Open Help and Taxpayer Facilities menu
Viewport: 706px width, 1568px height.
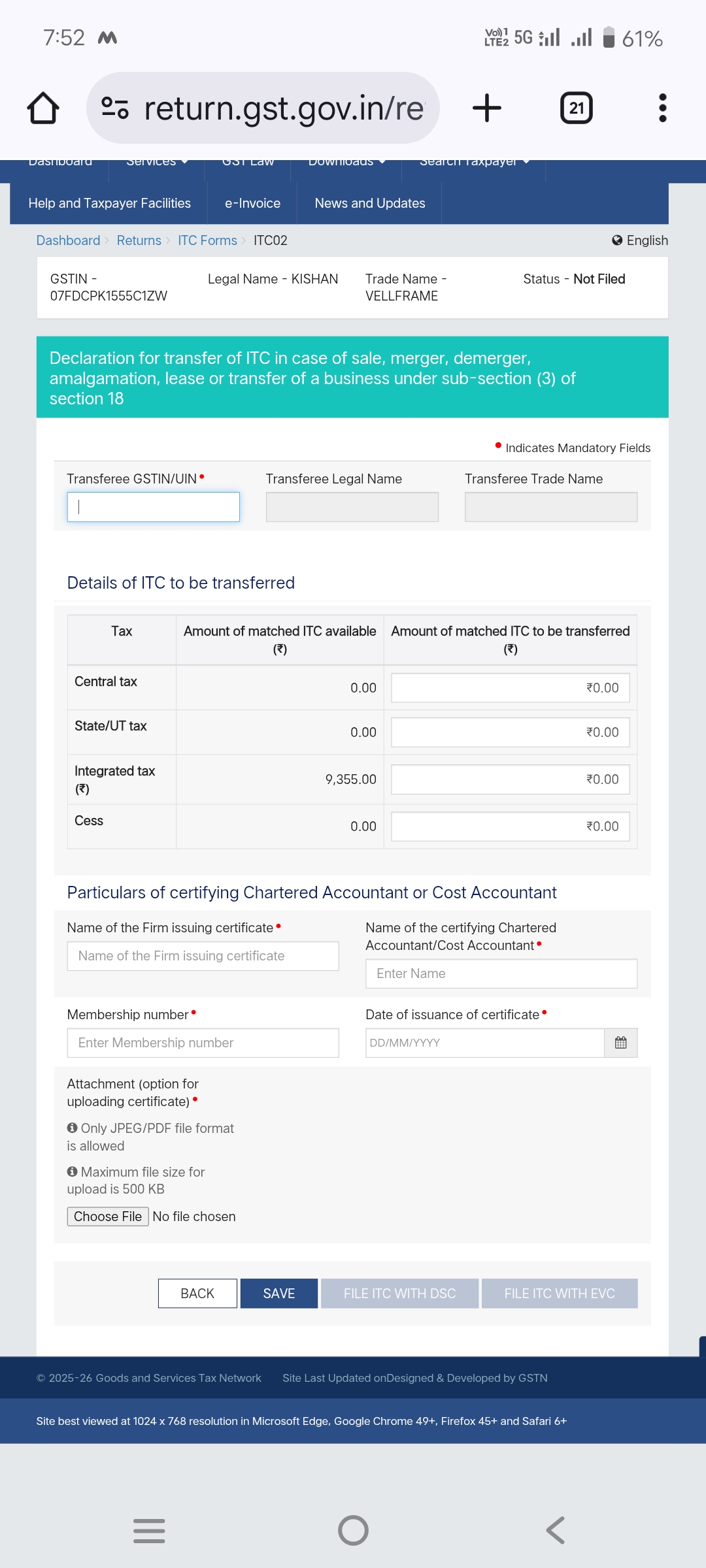coord(109,203)
